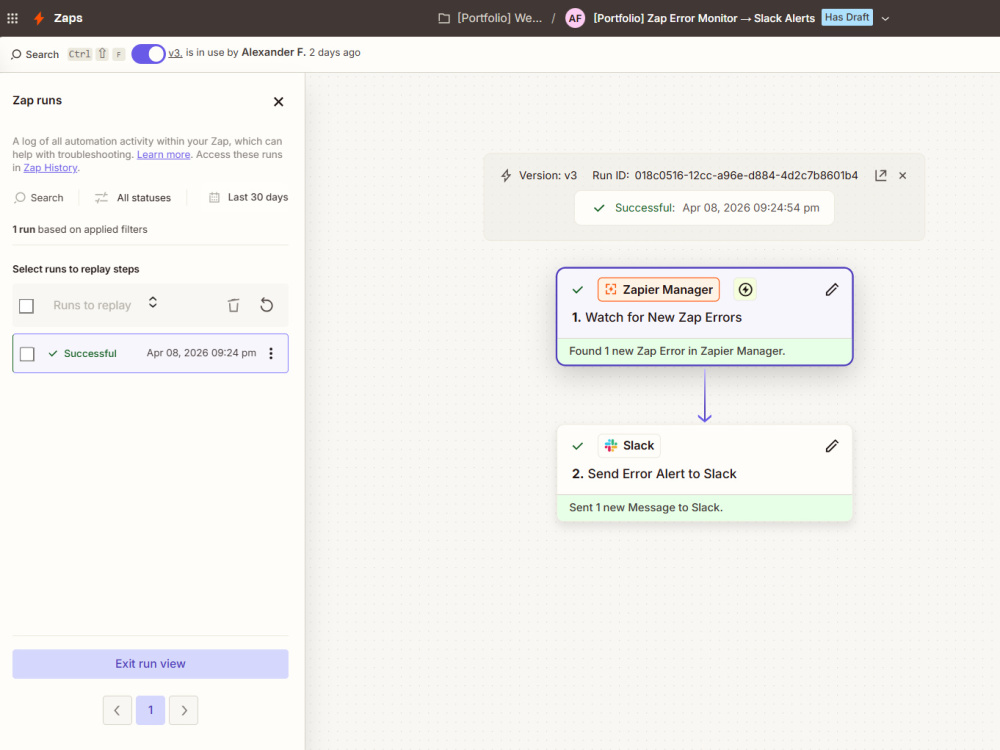Click the step 2 success checkmark
Viewport: 1000px width, 750px height.
coord(578,446)
